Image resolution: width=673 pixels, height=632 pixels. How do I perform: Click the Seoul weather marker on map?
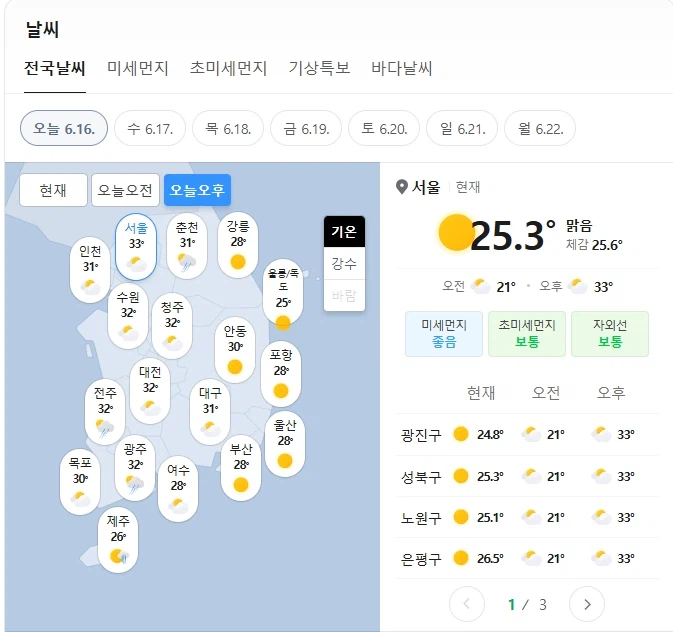tap(136, 247)
